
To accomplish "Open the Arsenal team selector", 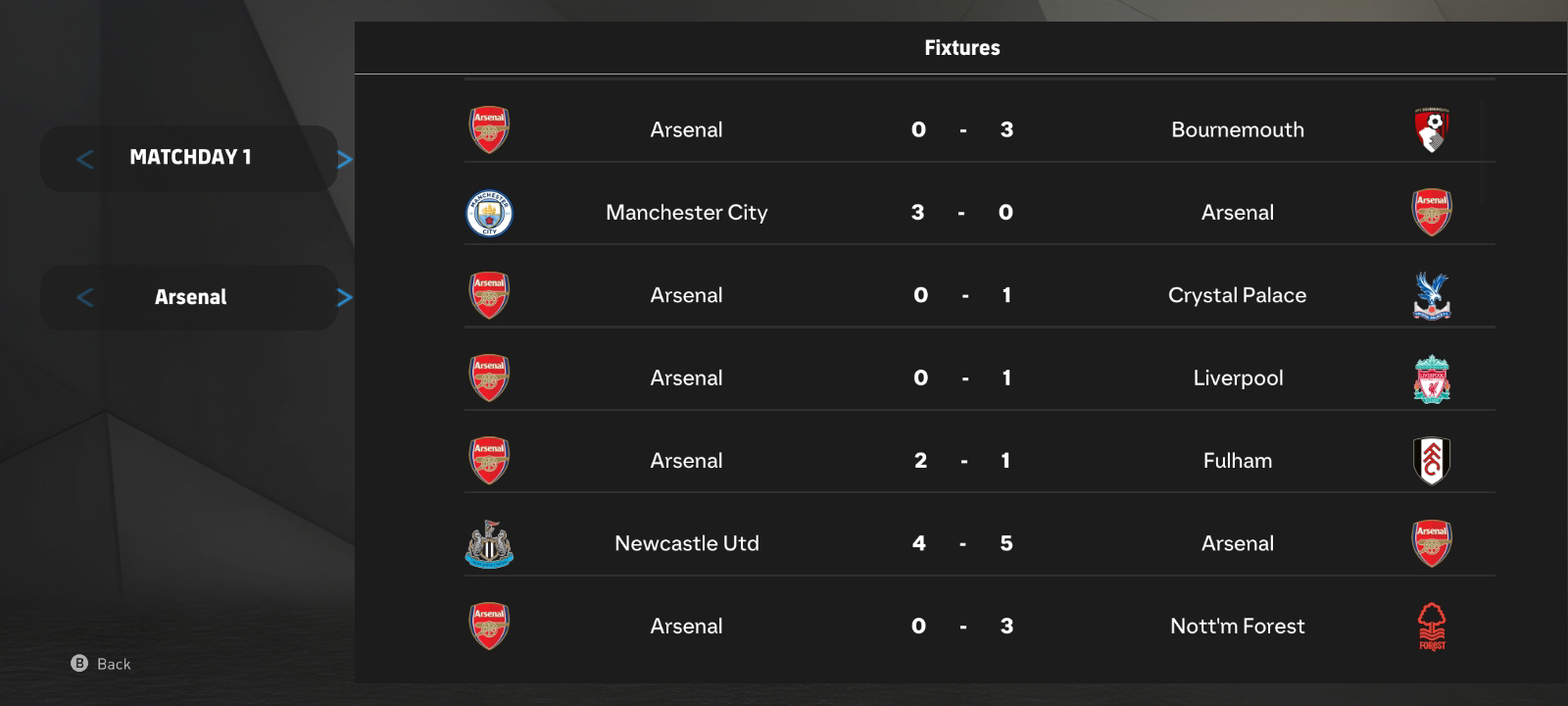I will (189, 297).
